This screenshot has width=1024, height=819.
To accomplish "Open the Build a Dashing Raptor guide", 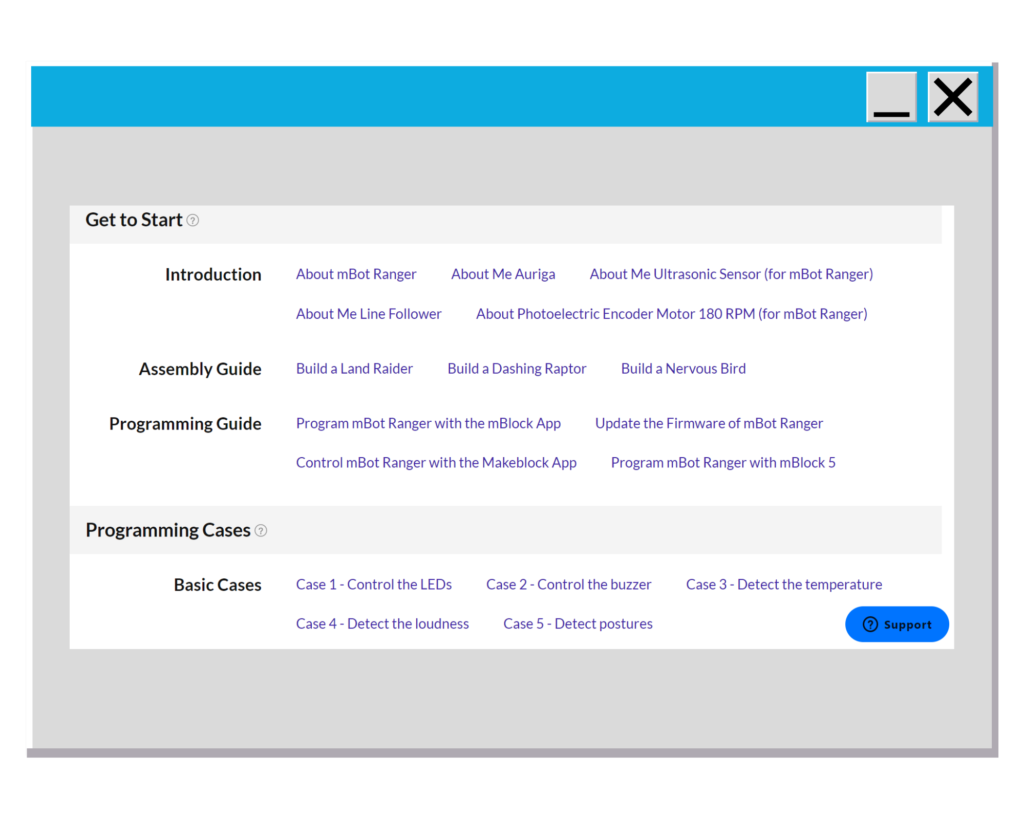I will pos(517,369).
